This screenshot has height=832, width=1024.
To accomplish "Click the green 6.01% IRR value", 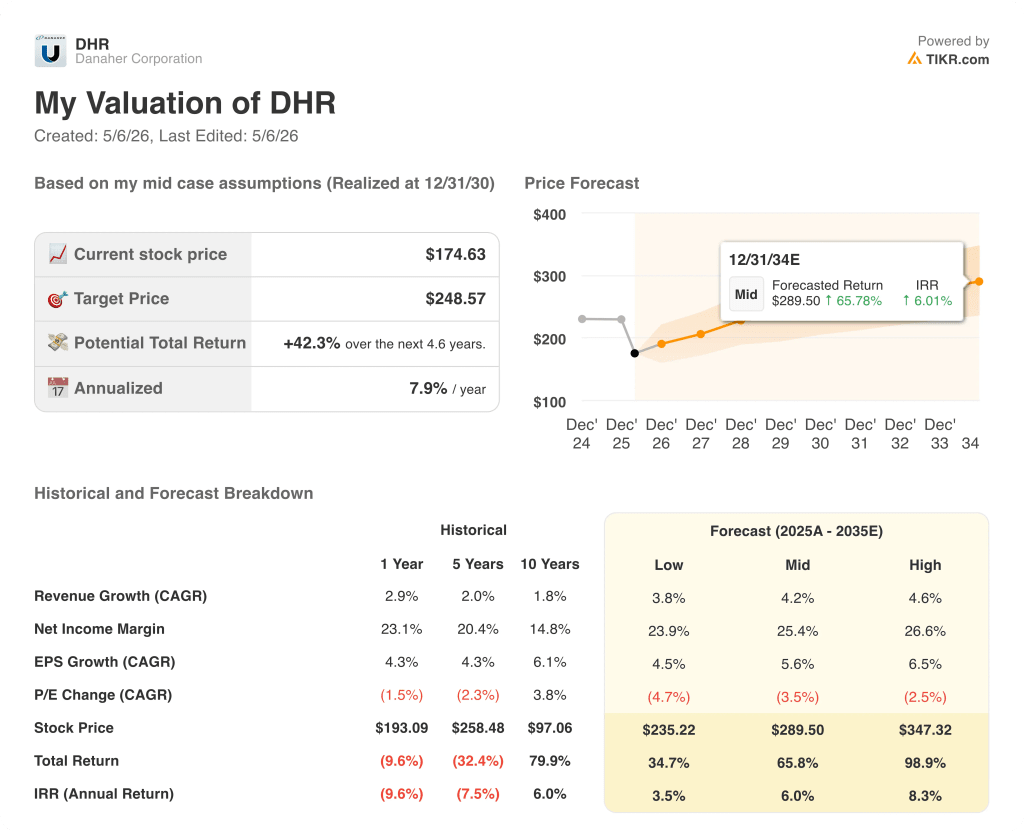I will point(927,301).
